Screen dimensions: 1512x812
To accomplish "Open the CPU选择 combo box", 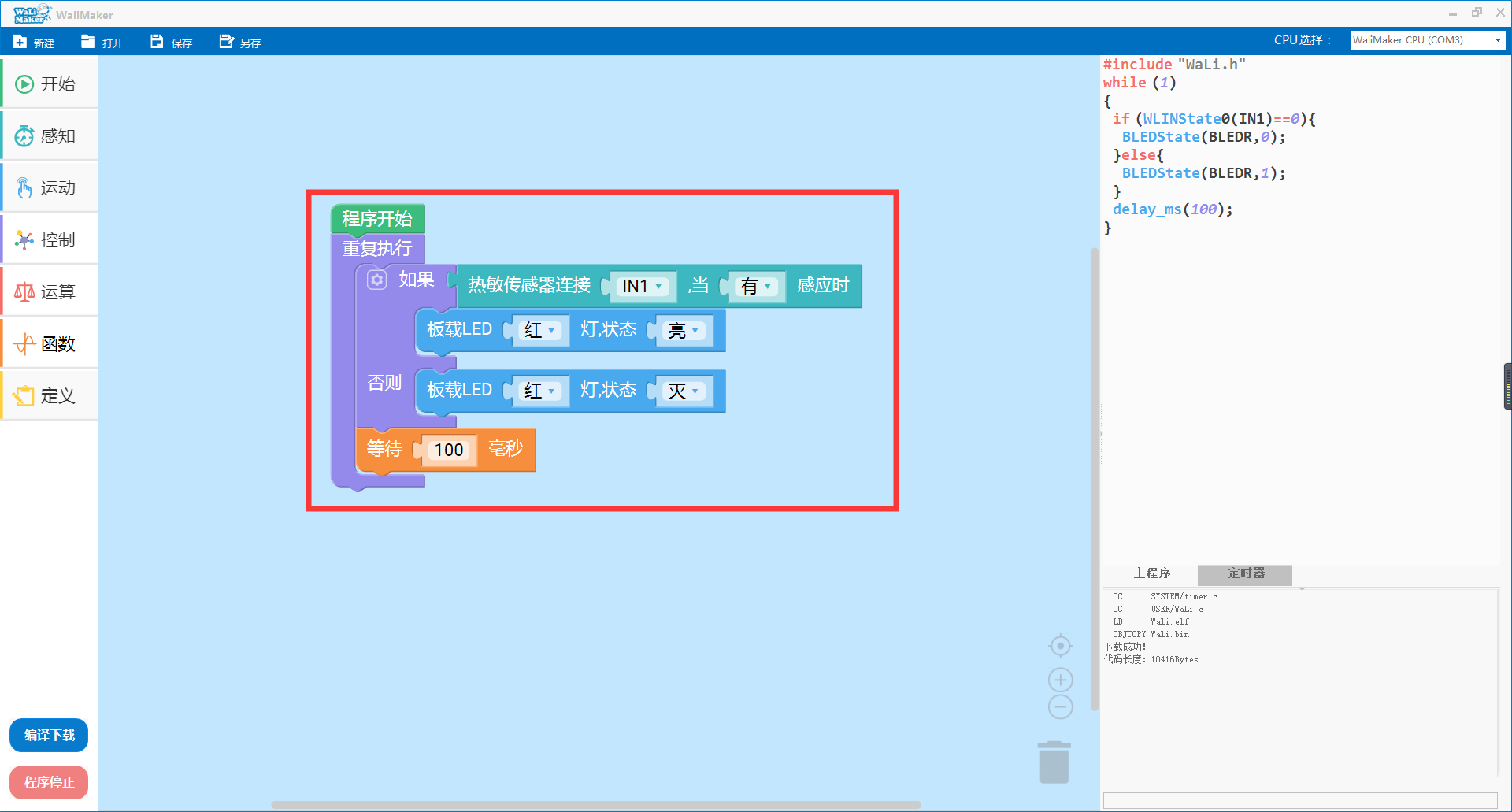I will (1427, 40).
